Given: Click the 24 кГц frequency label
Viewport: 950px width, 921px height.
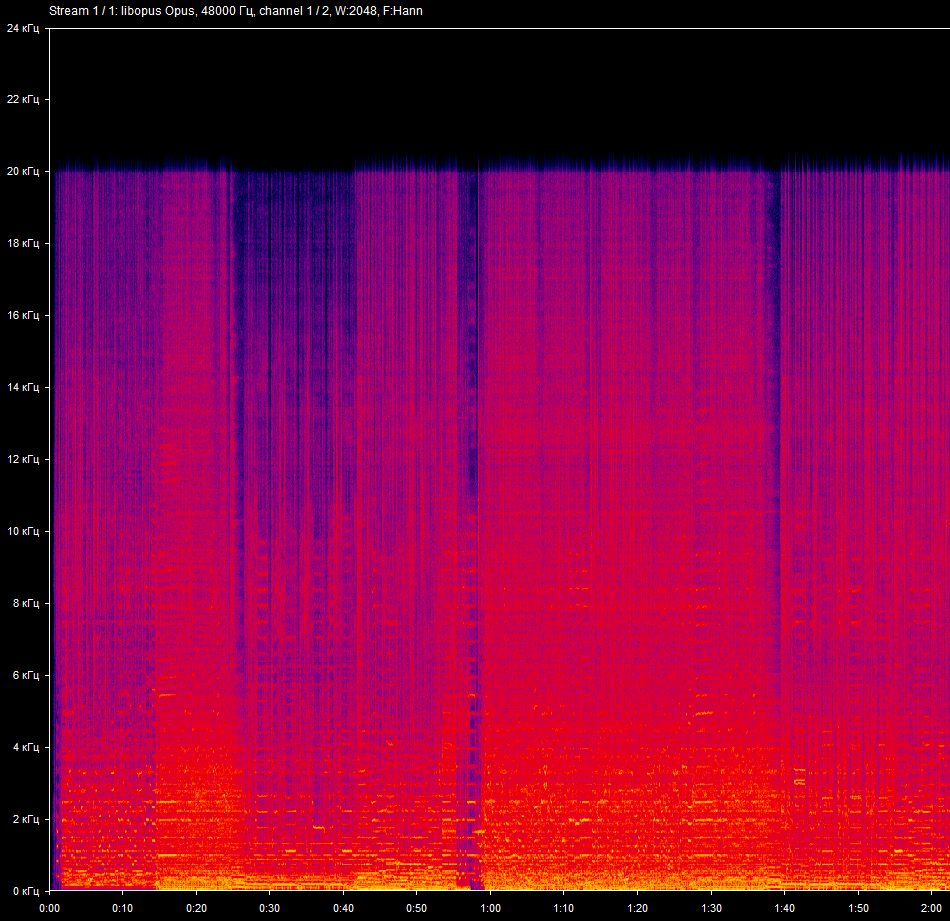Looking at the screenshot, I should 23,28.
